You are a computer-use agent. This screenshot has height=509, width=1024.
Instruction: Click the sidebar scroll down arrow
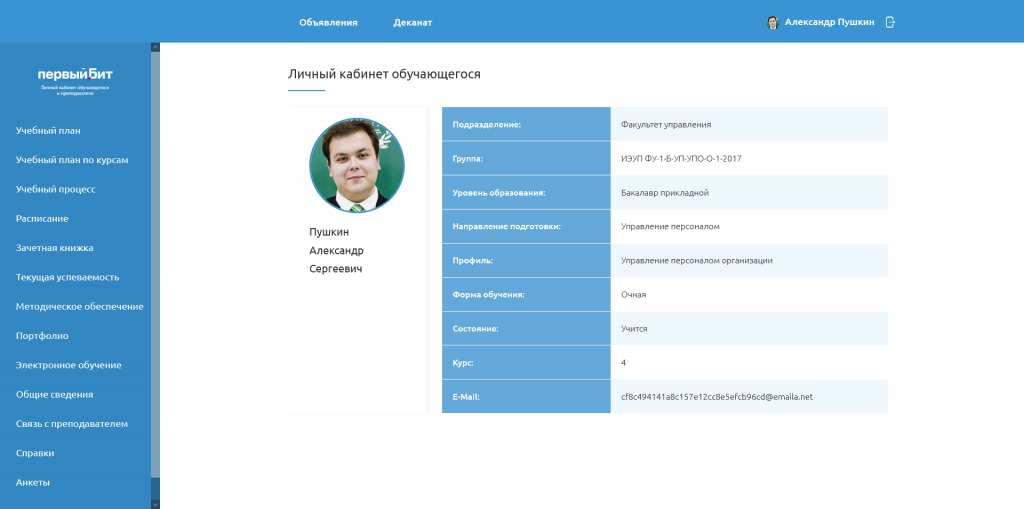coord(155,503)
